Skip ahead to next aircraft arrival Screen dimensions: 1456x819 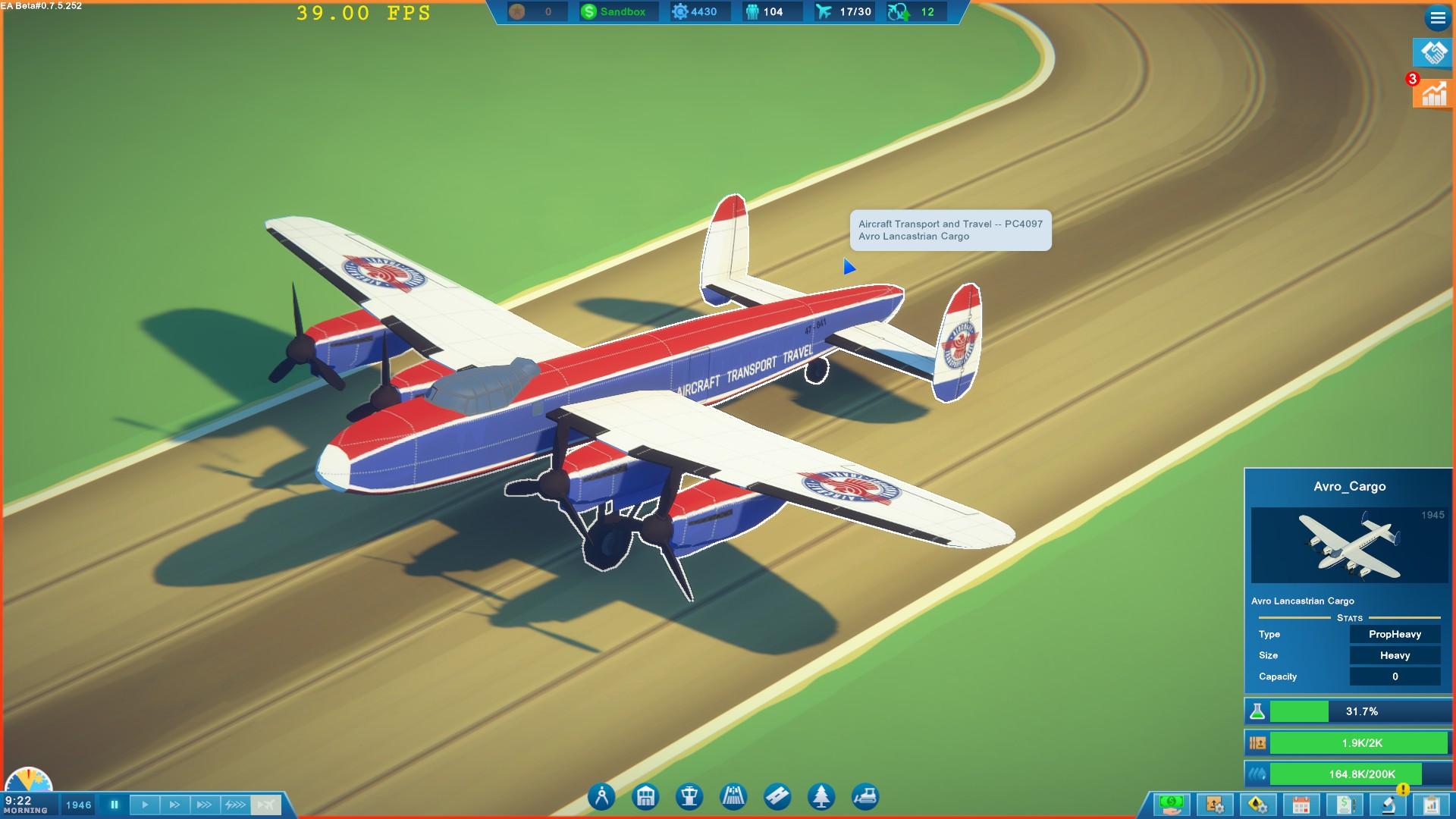265,805
